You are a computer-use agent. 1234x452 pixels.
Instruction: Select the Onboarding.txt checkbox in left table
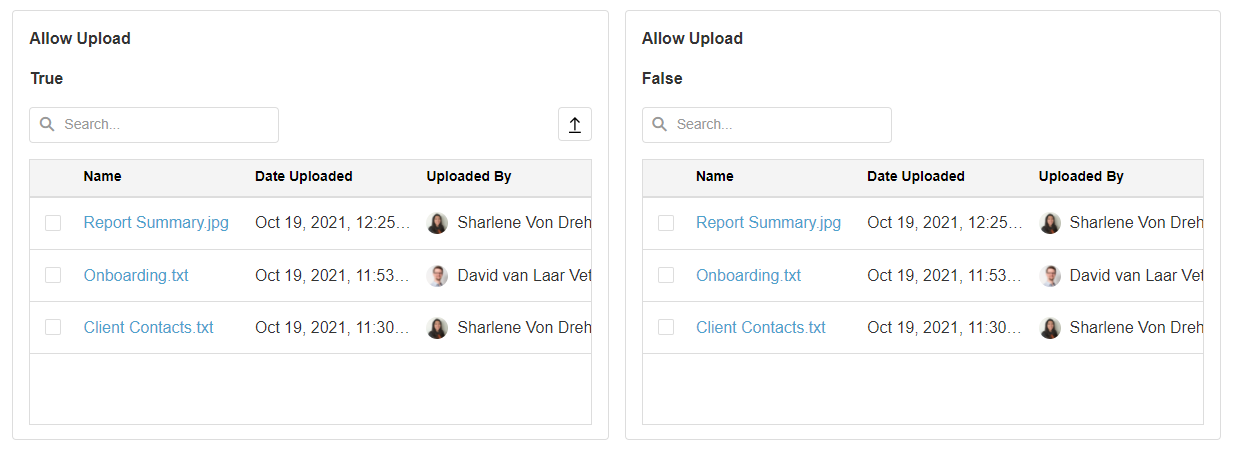click(x=53, y=276)
